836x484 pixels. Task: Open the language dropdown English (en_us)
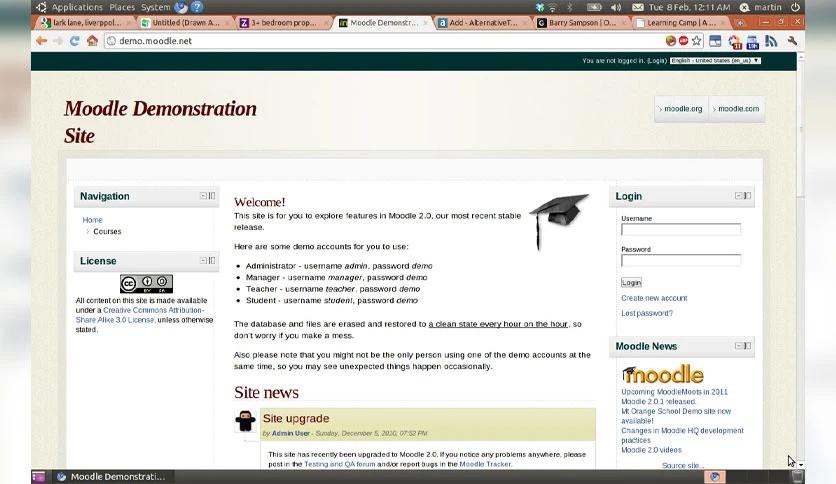tap(715, 61)
